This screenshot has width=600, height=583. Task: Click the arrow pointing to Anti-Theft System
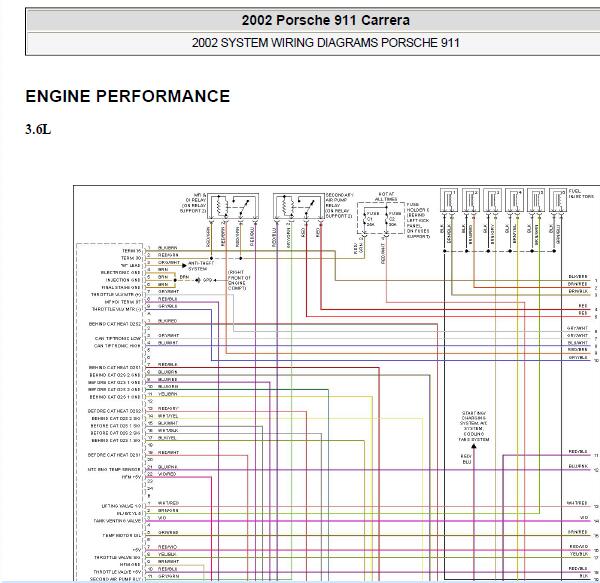[184, 265]
